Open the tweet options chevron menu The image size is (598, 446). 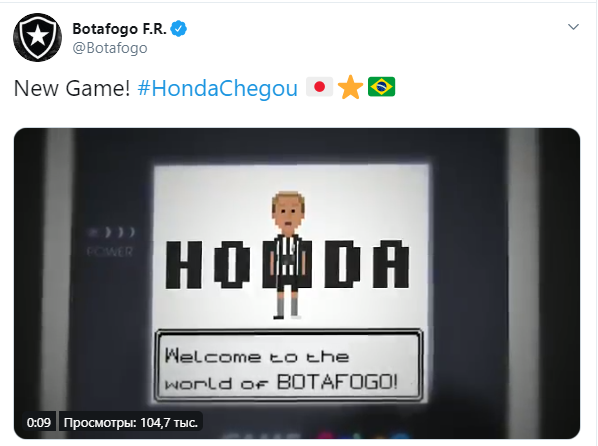[573, 27]
